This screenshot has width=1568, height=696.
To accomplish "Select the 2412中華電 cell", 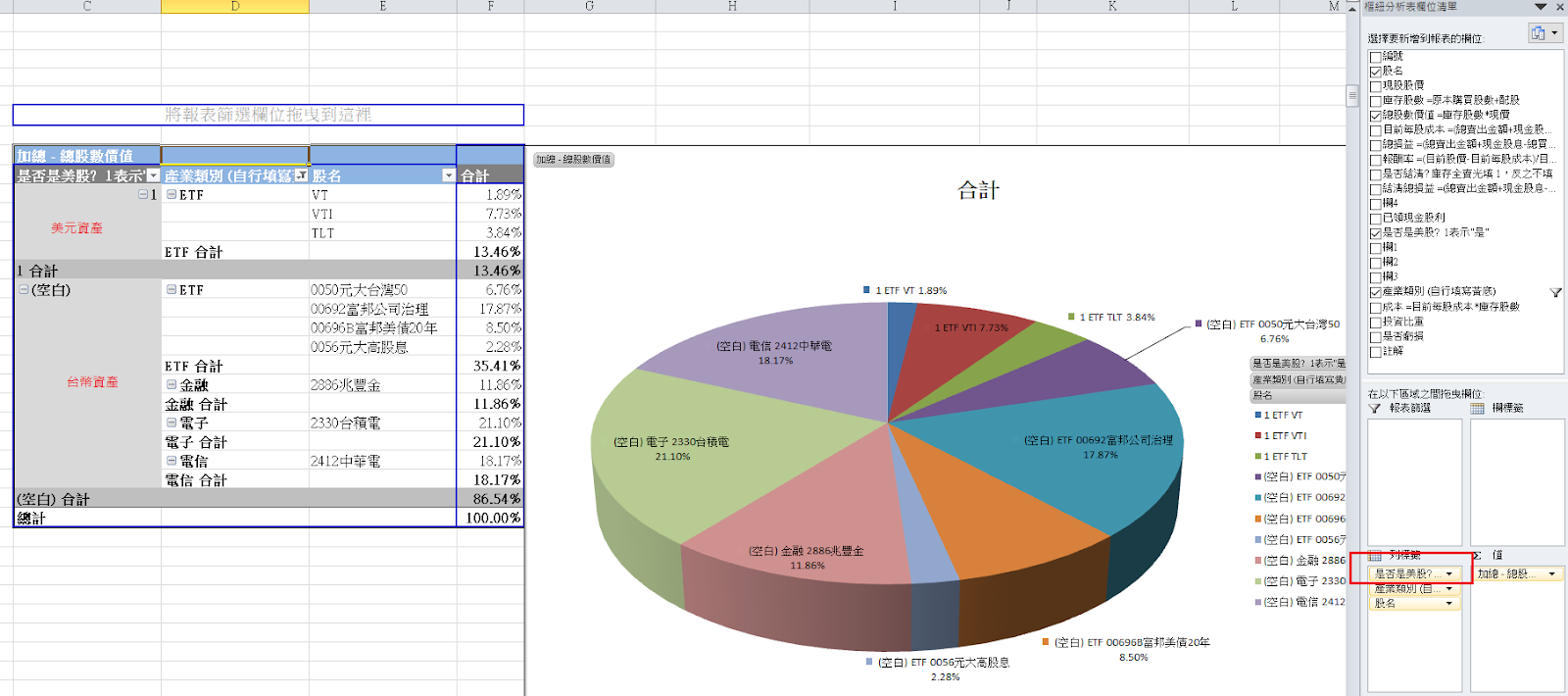I will [383, 462].
